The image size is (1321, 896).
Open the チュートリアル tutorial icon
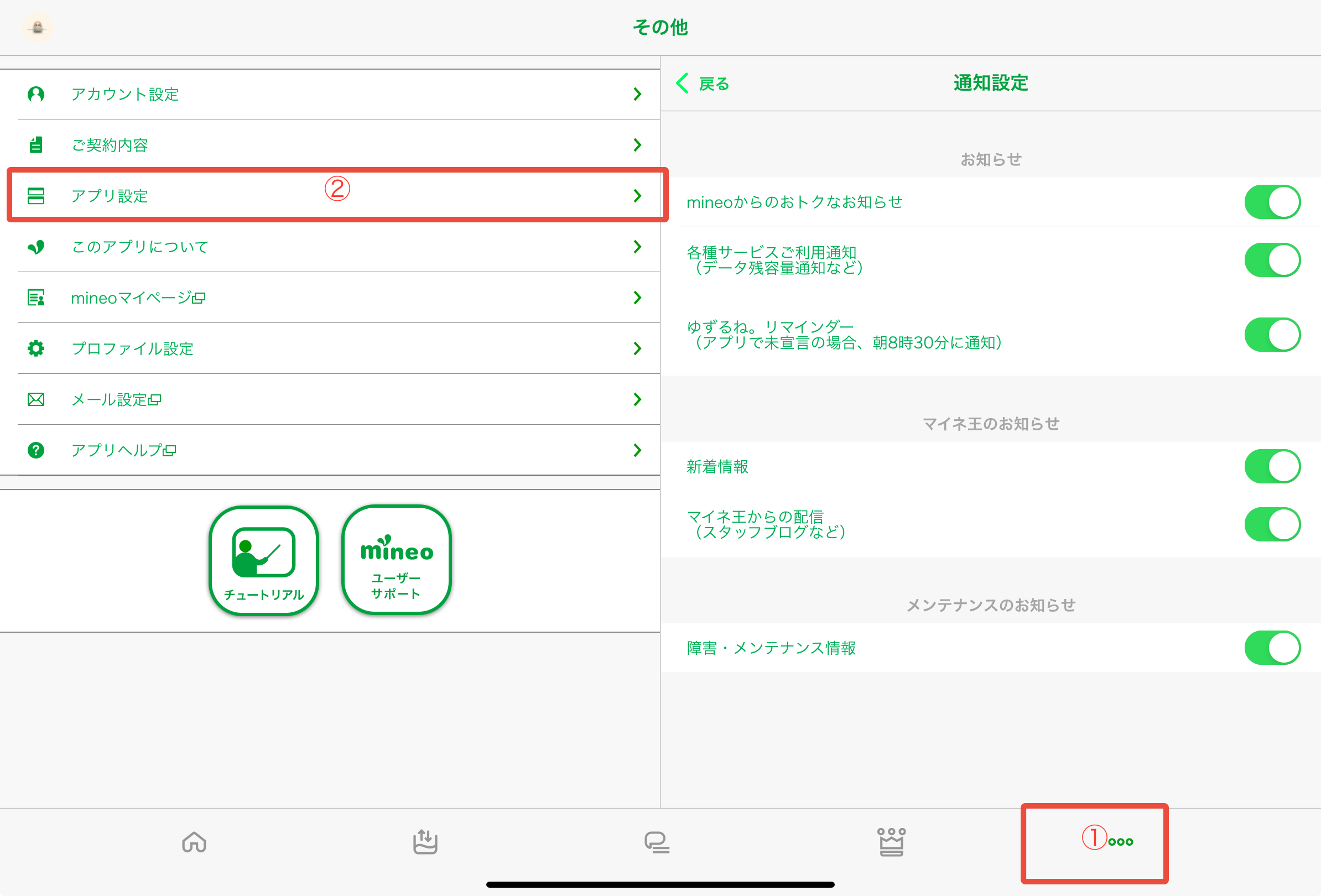pos(264,560)
